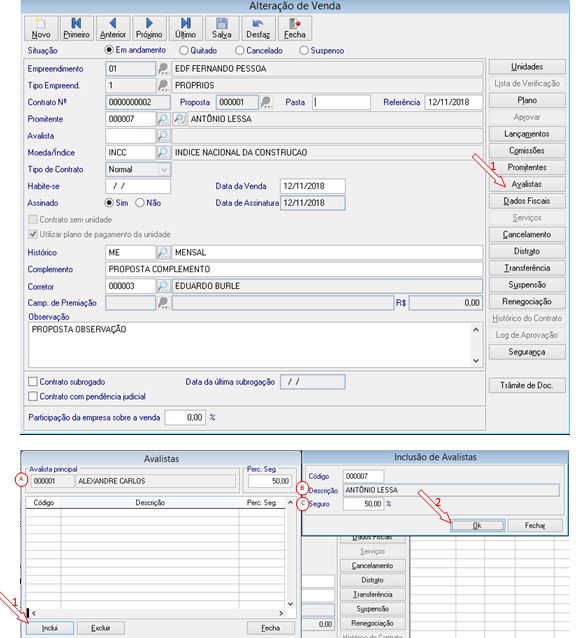Open Tipo de Contrato dropdown

(164, 169)
